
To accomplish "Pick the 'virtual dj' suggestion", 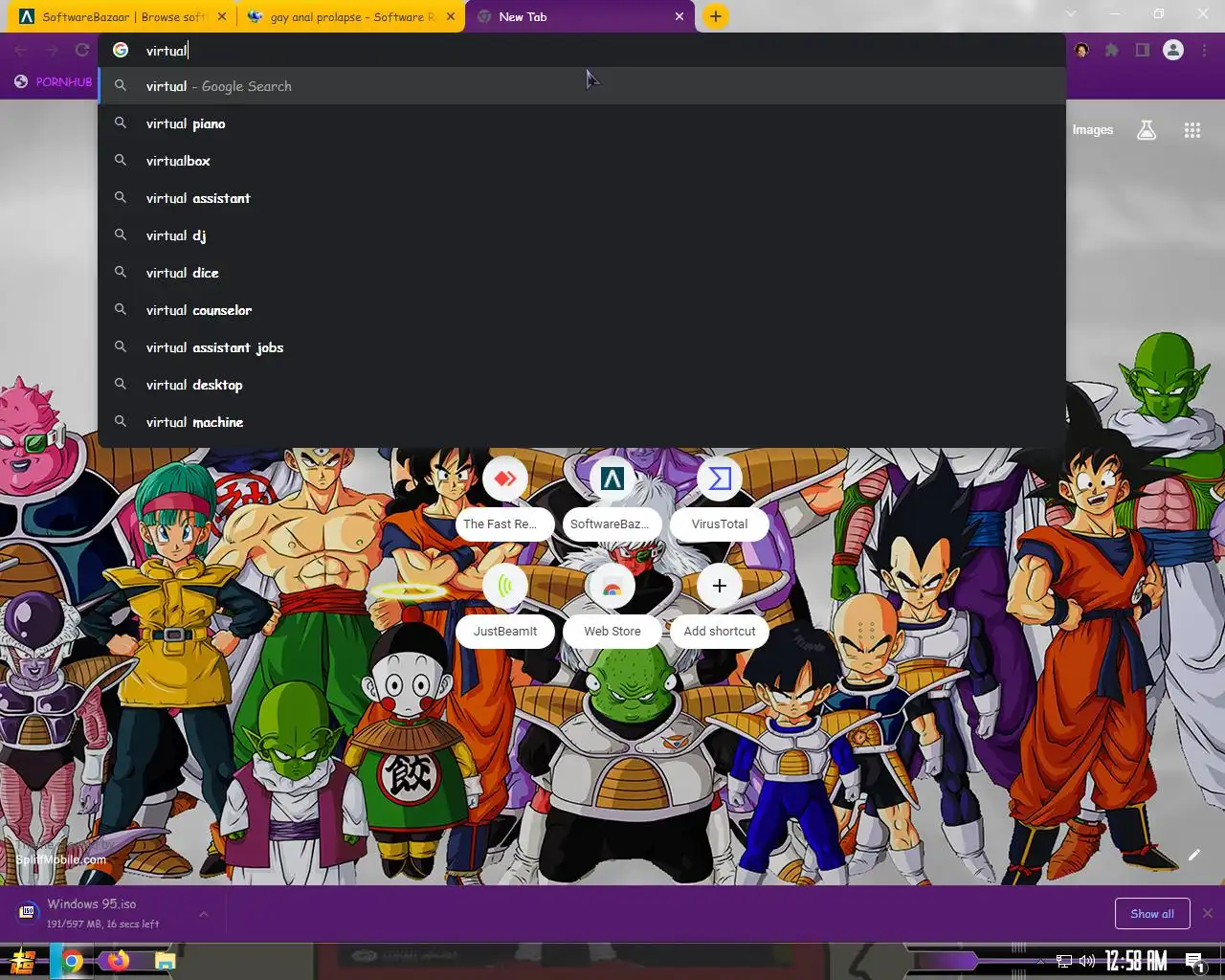I will (x=582, y=235).
